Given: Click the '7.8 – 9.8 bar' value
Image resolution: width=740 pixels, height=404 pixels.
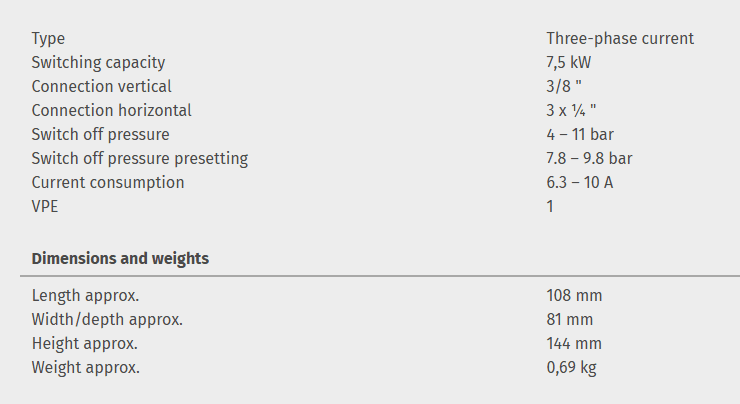Looking at the screenshot, I should coord(589,158).
